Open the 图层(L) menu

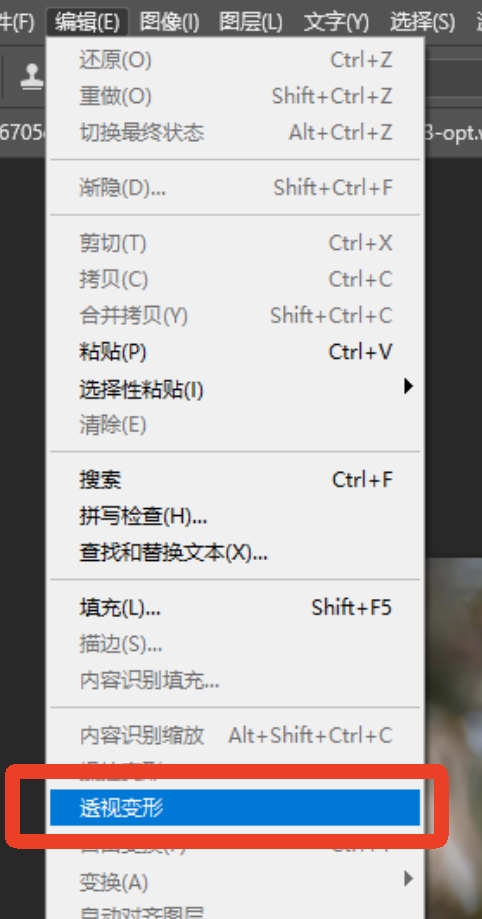251,22
